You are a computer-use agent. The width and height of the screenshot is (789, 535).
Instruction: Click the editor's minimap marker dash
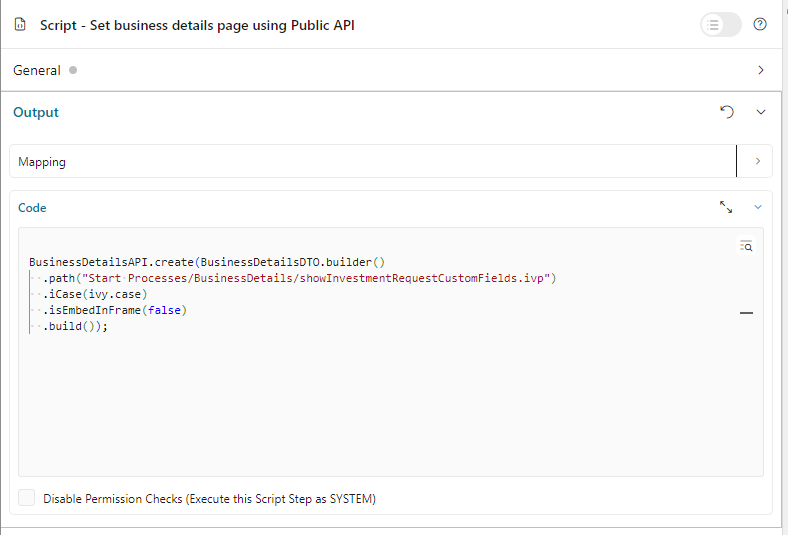[746, 313]
